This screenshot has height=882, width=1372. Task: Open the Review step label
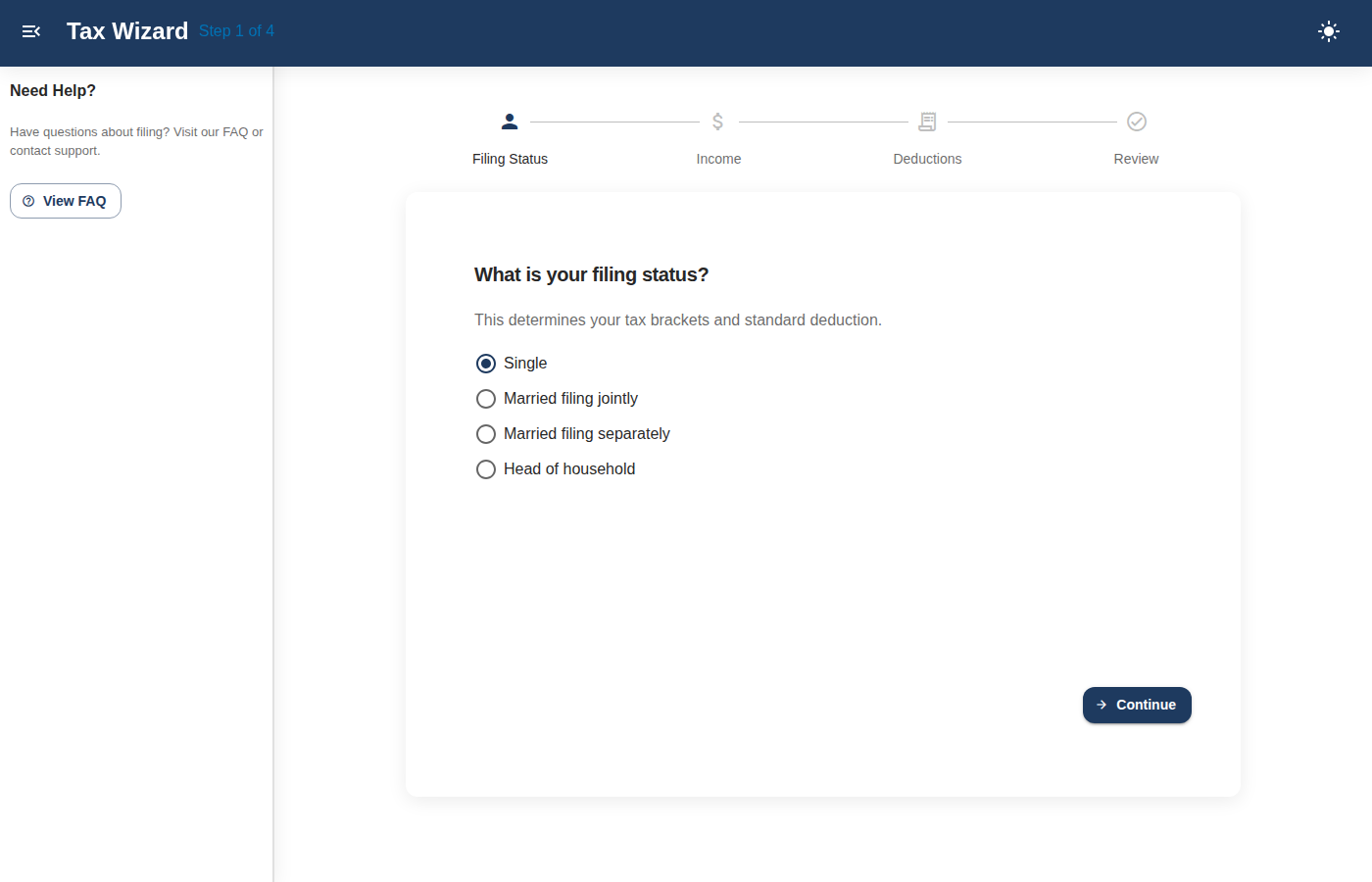(x=1136, y=159)
